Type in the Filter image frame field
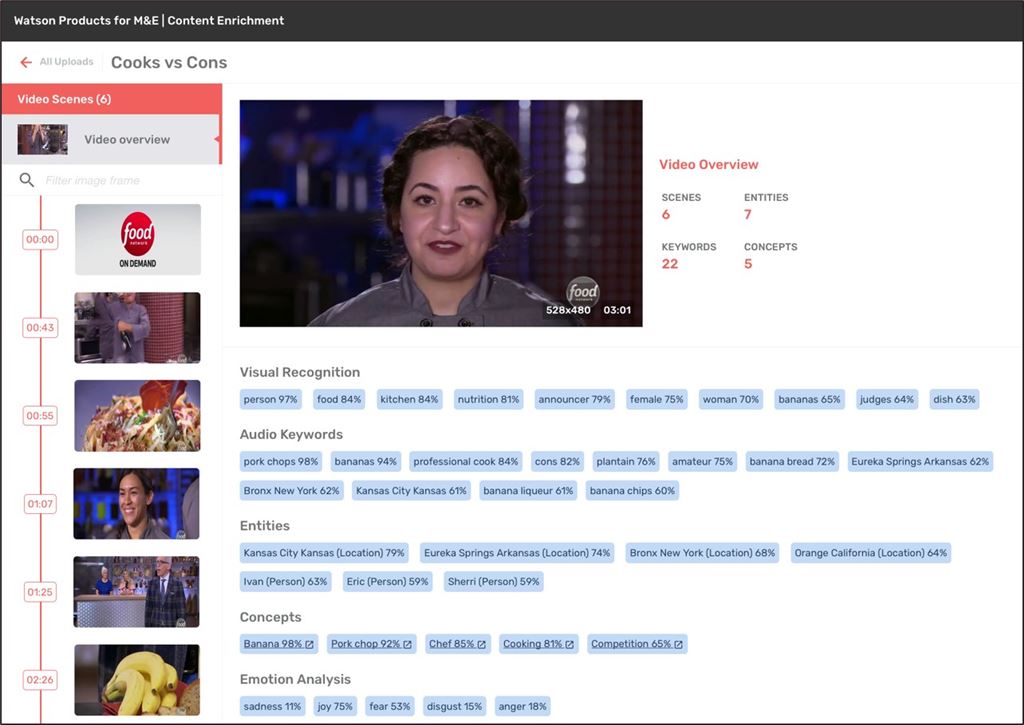1024x725 pixels. pos(120,181)
